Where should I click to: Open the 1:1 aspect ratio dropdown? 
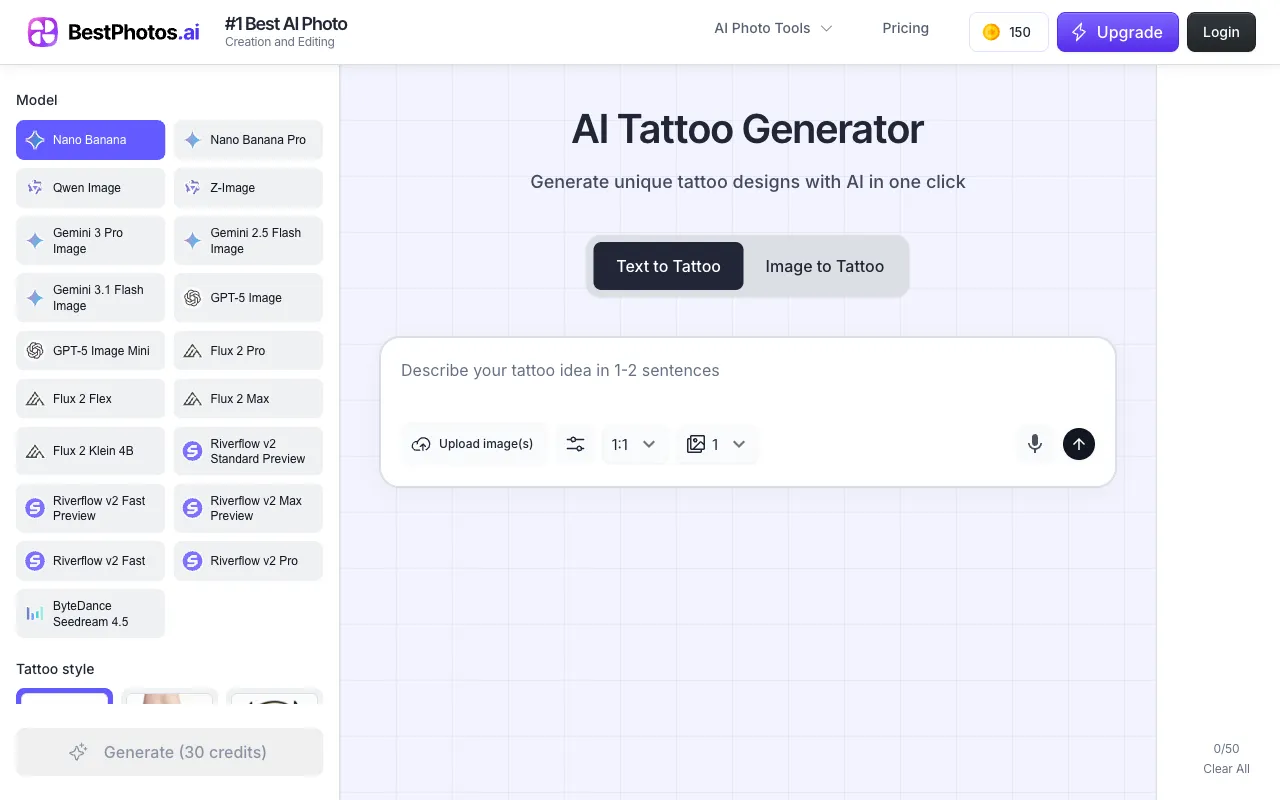pyautogui.click(x=634, y=444)
